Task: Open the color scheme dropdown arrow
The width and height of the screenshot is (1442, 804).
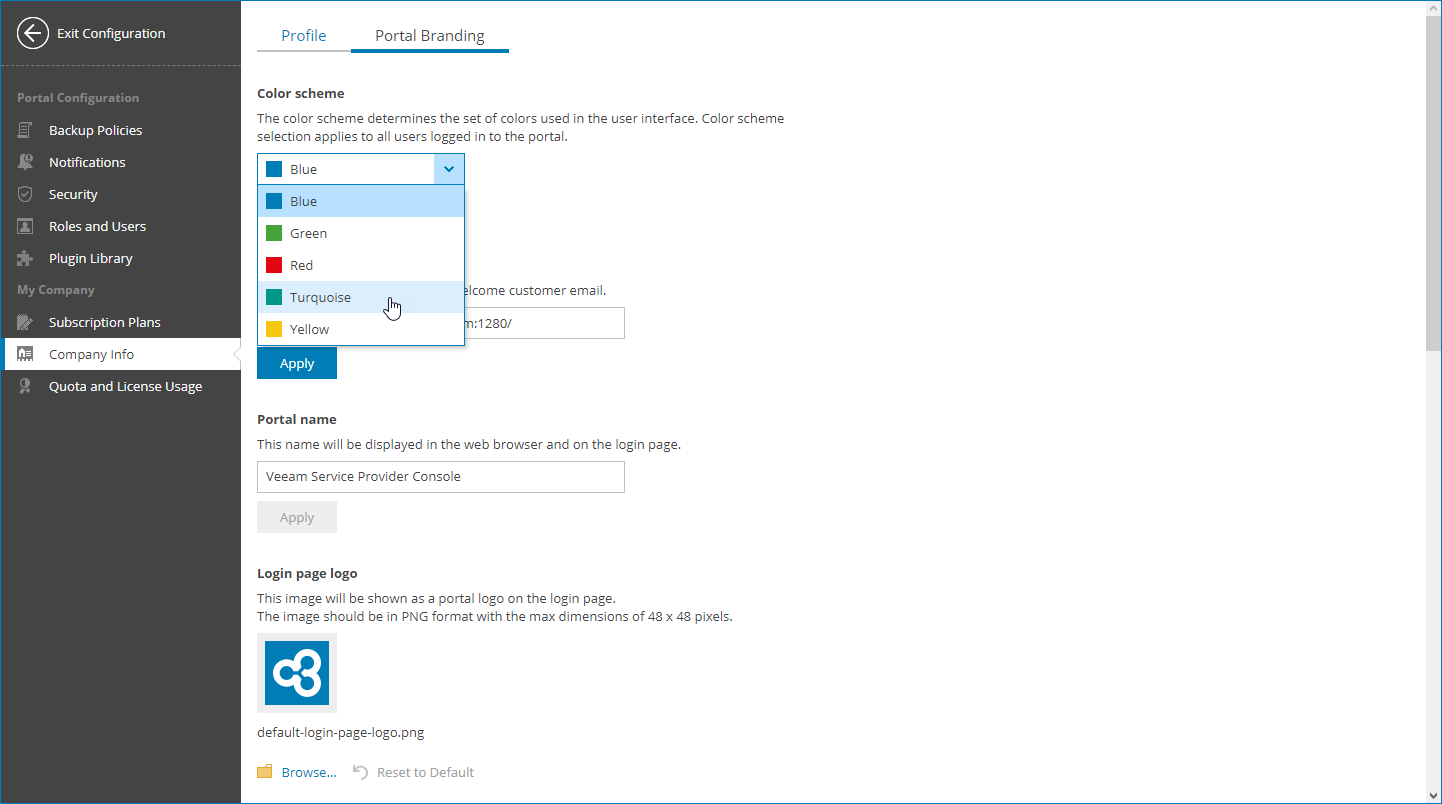Action: pos(448,168)
